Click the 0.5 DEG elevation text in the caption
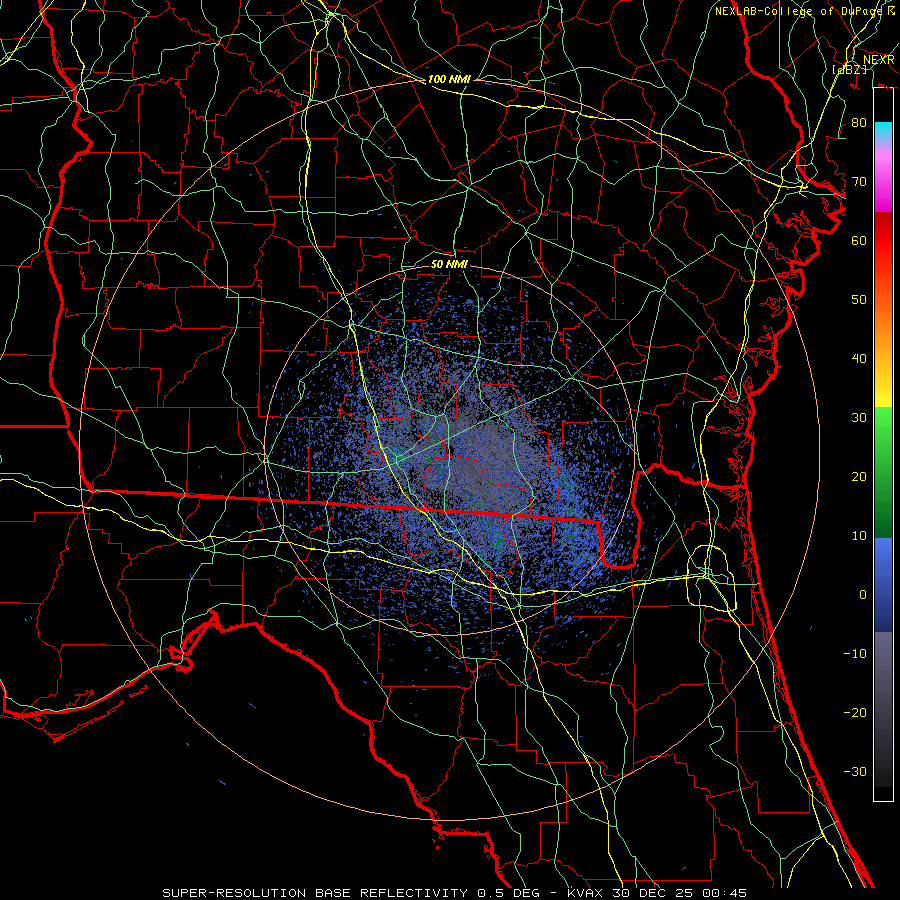 (x=509, y=893)
